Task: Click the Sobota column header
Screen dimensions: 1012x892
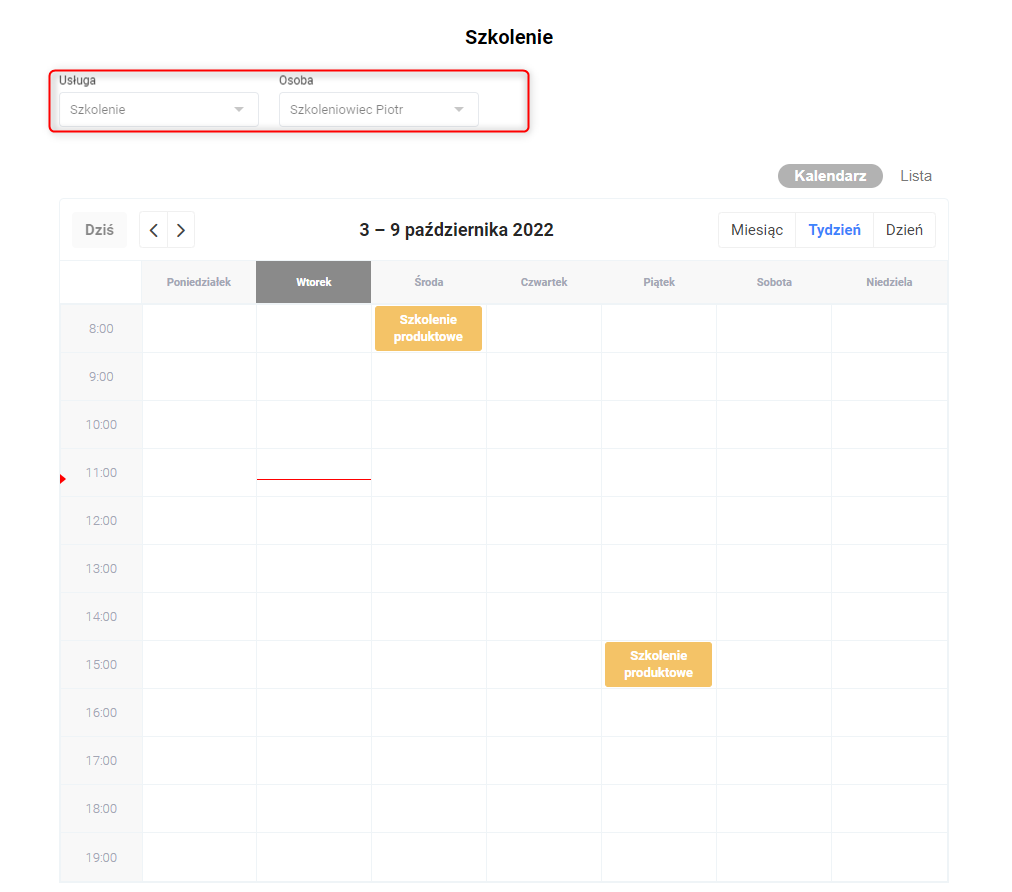Action: pyautogui.click(x=774, y=282)
